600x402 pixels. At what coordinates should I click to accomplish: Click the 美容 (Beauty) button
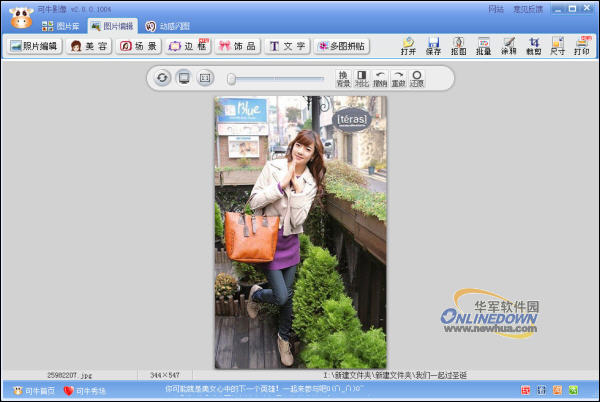click(89, 46)
